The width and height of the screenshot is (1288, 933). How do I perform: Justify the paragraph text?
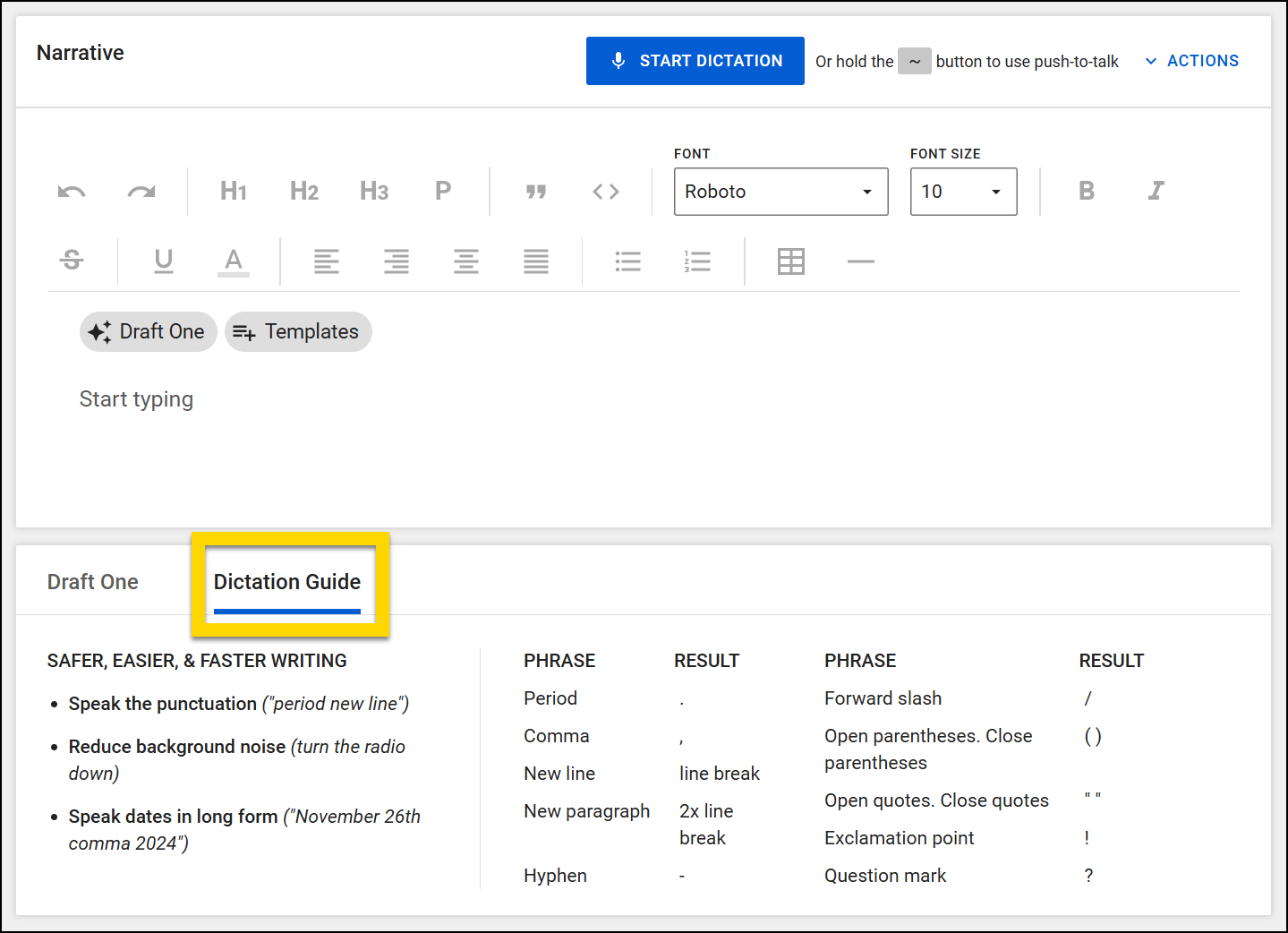[x=535, y=261]
